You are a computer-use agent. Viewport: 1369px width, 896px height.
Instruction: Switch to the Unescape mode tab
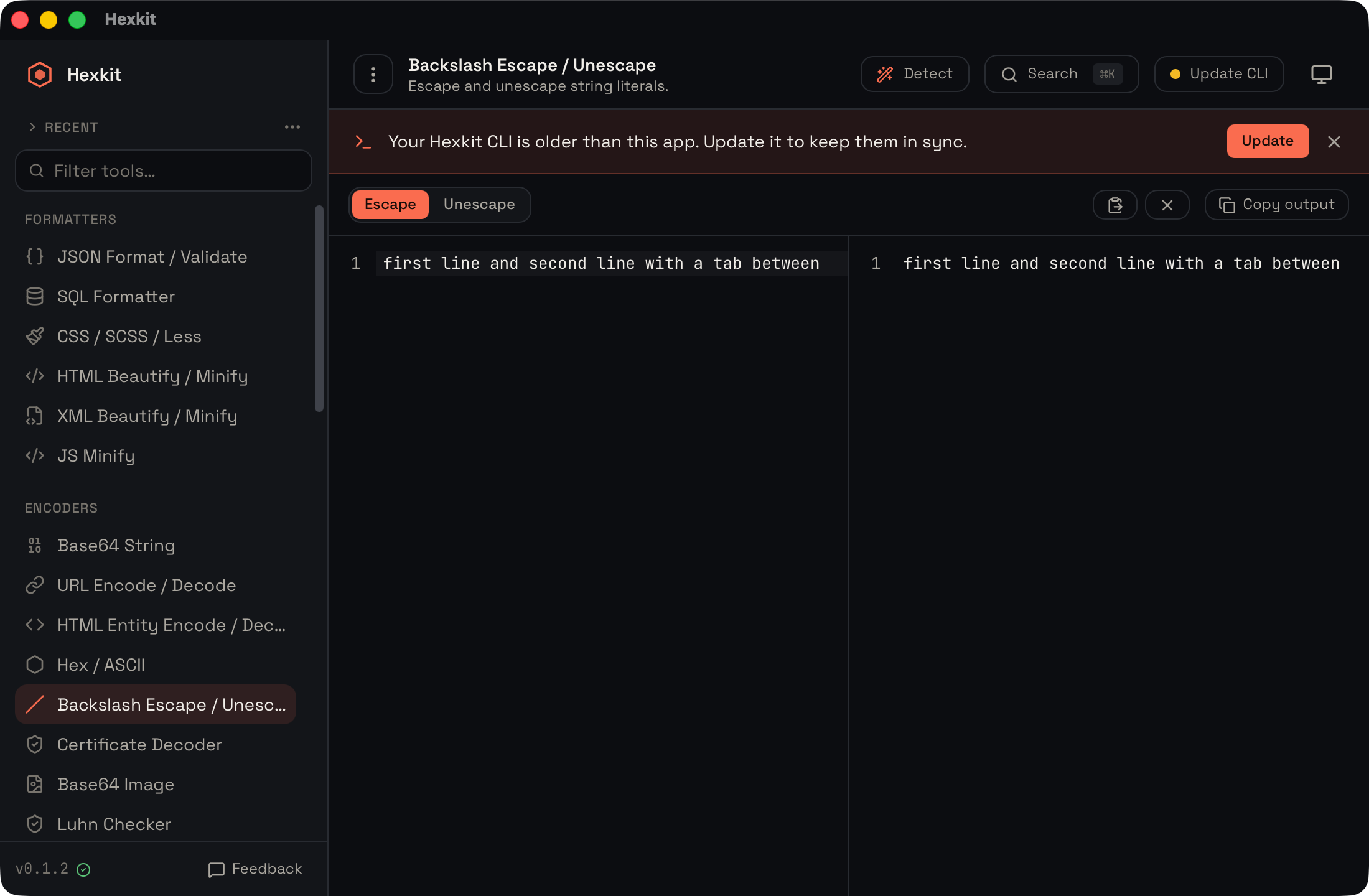pos(479,205)
